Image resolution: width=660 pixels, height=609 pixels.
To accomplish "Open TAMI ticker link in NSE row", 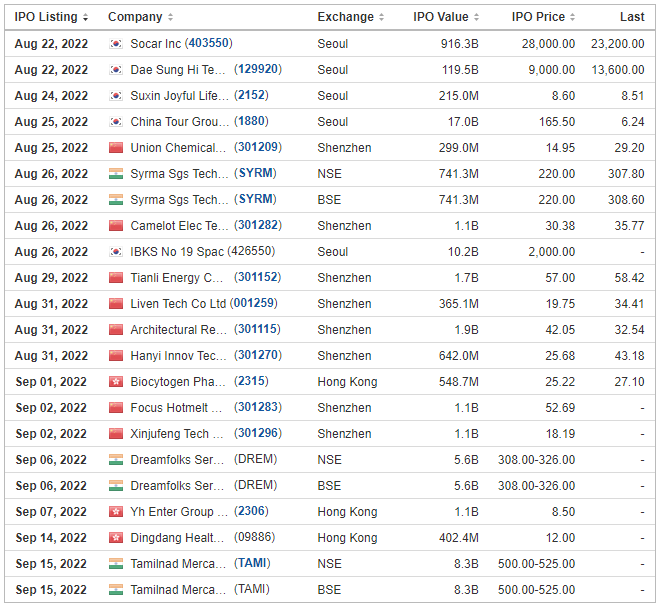I will 252,563.
